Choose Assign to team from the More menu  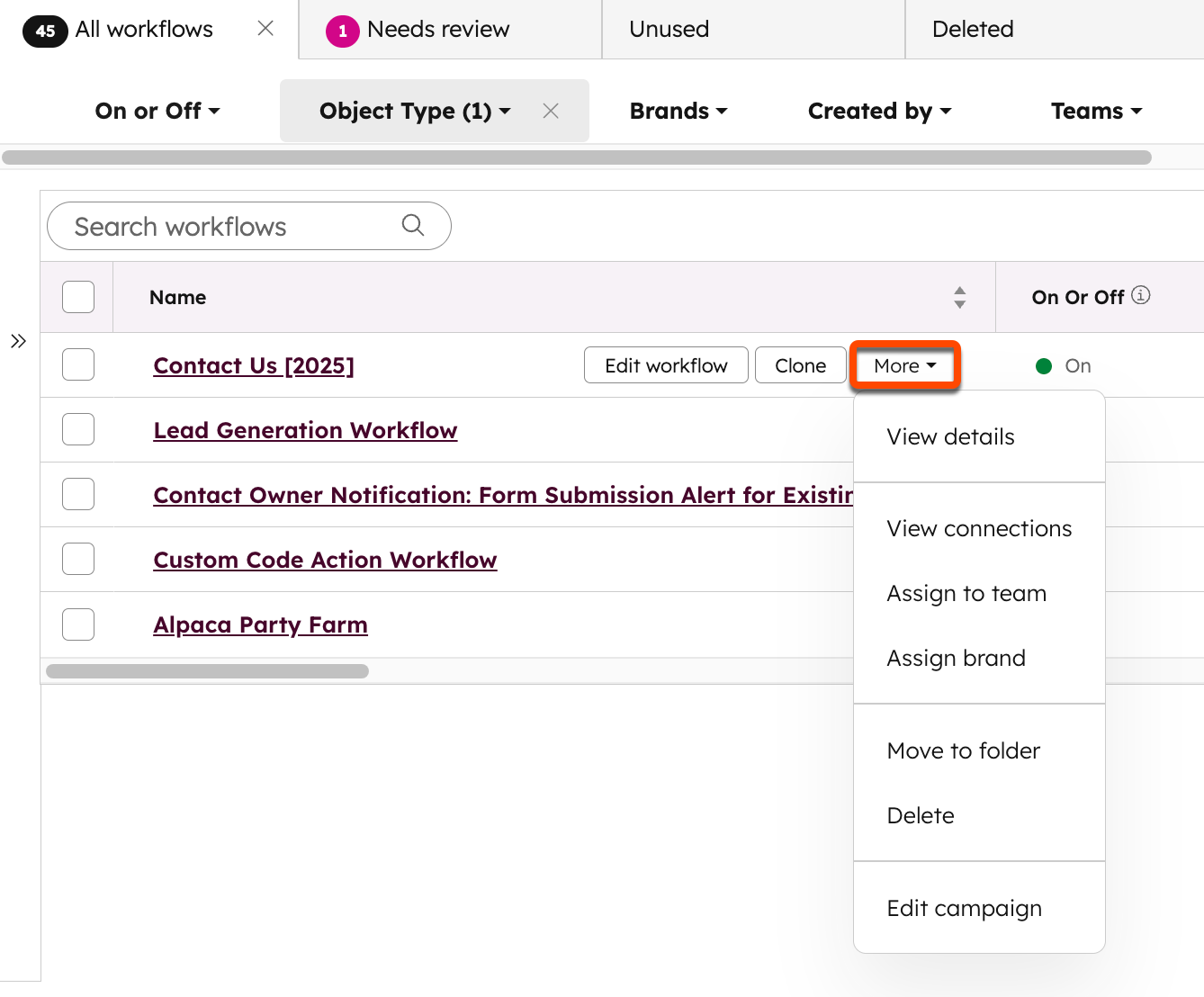(x=966, y=593)
